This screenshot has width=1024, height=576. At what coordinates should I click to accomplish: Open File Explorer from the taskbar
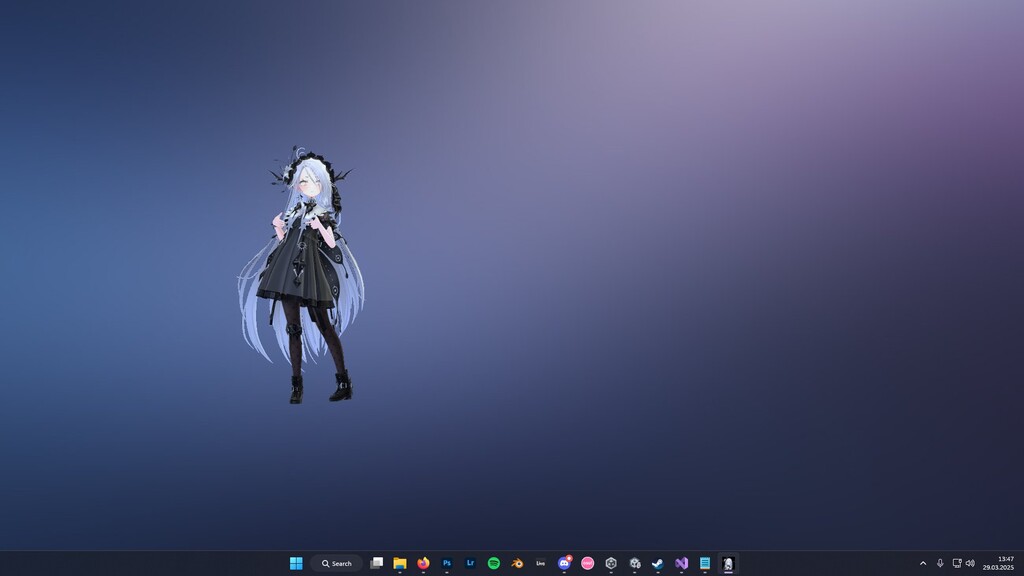tap(400, 563)
